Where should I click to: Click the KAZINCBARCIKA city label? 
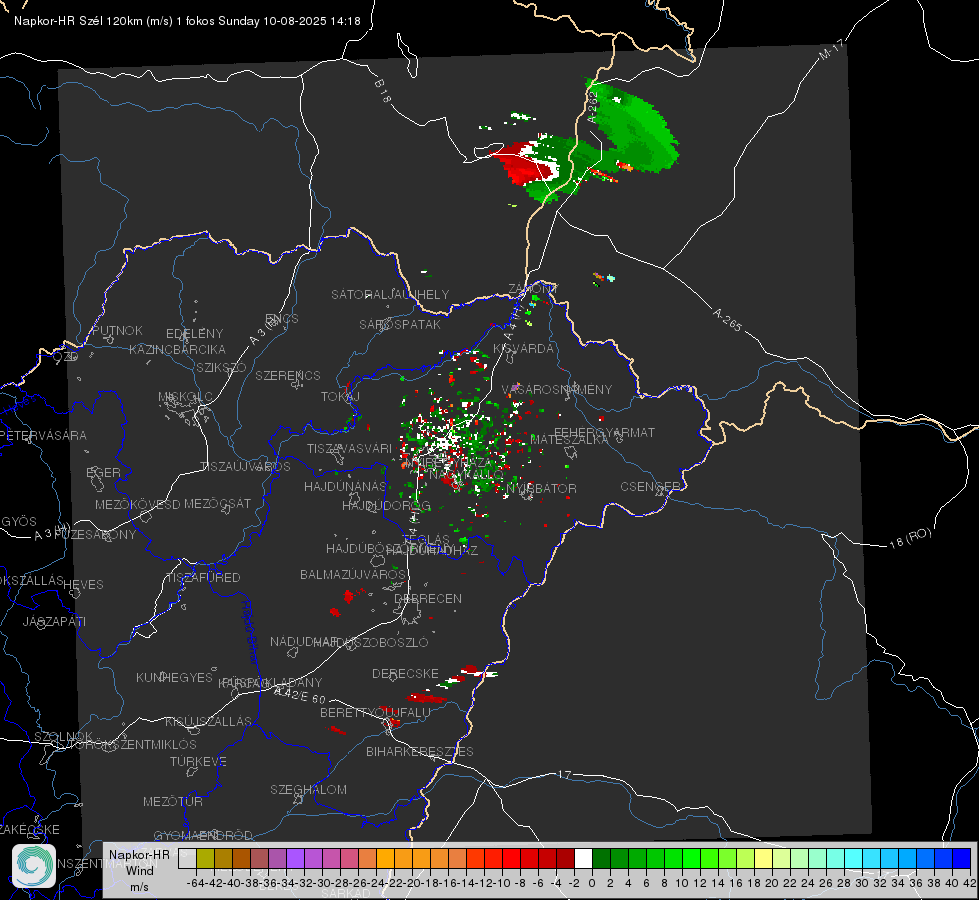click(x=177, y=349)
